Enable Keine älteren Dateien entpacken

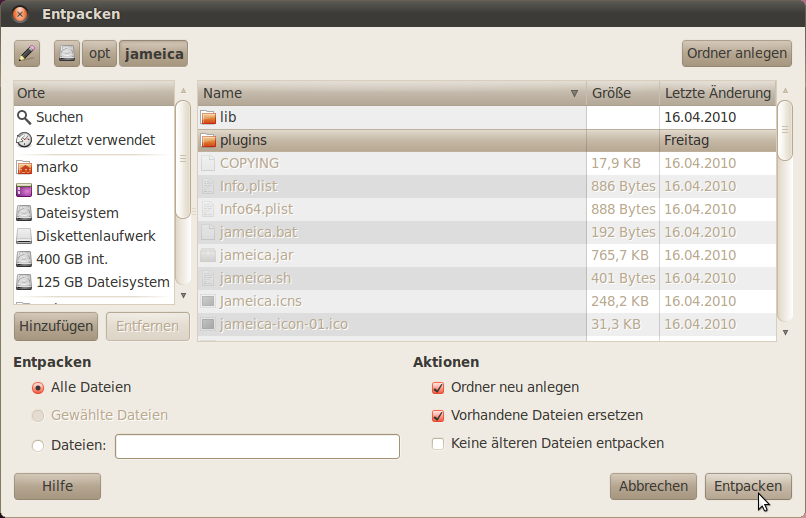click(438, 443)
